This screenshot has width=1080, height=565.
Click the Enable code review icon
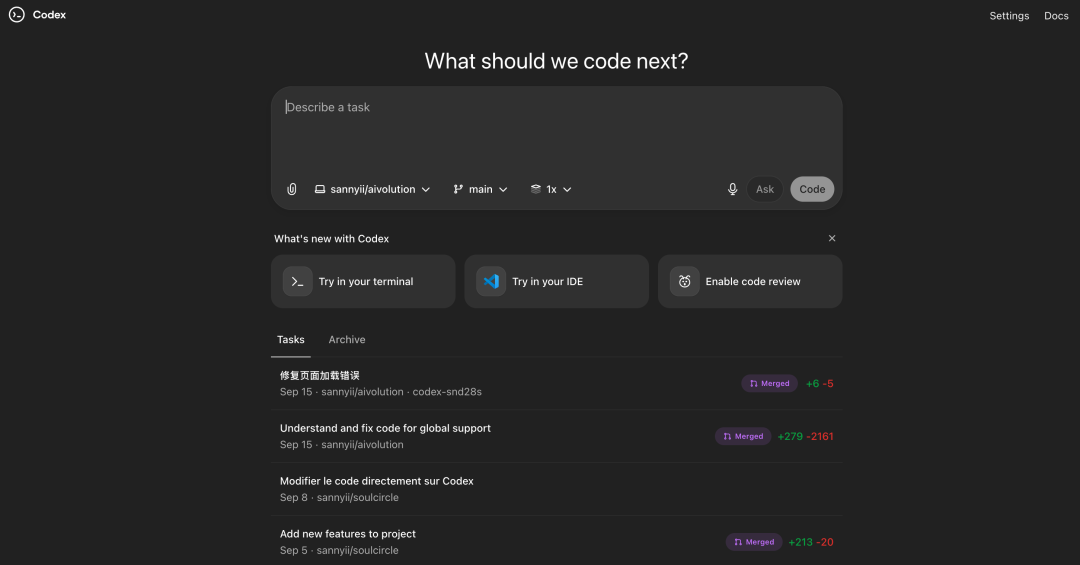684,282
